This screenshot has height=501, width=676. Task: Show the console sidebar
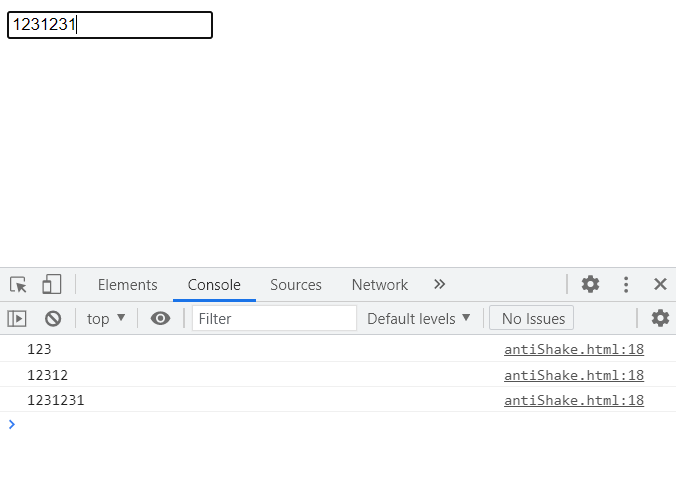(17, 319)
